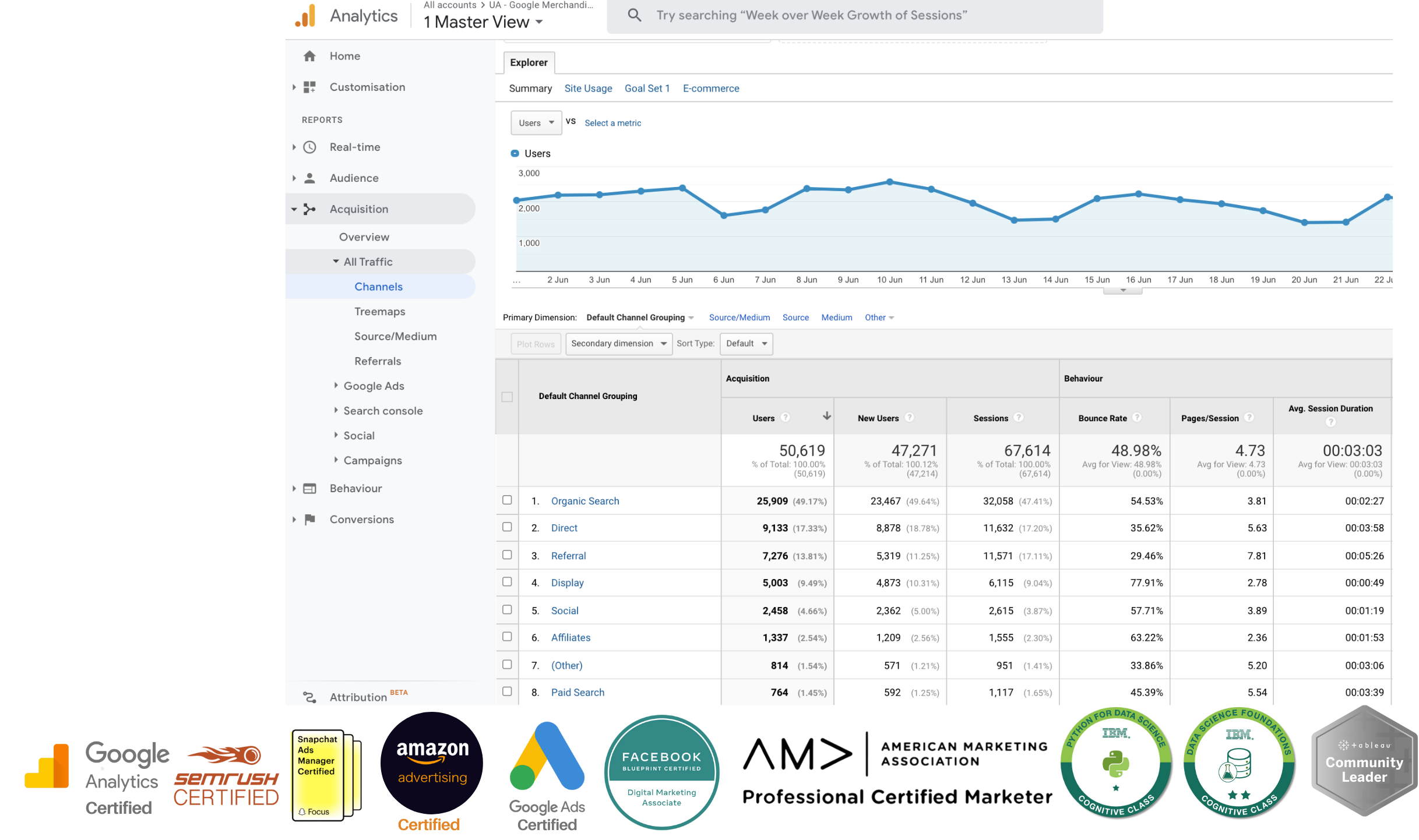Image resolution: width=1419 pixels, height=840 pixels.
Task: Toggle the select-all checkbox in table header
Action: tap(507, 397)
